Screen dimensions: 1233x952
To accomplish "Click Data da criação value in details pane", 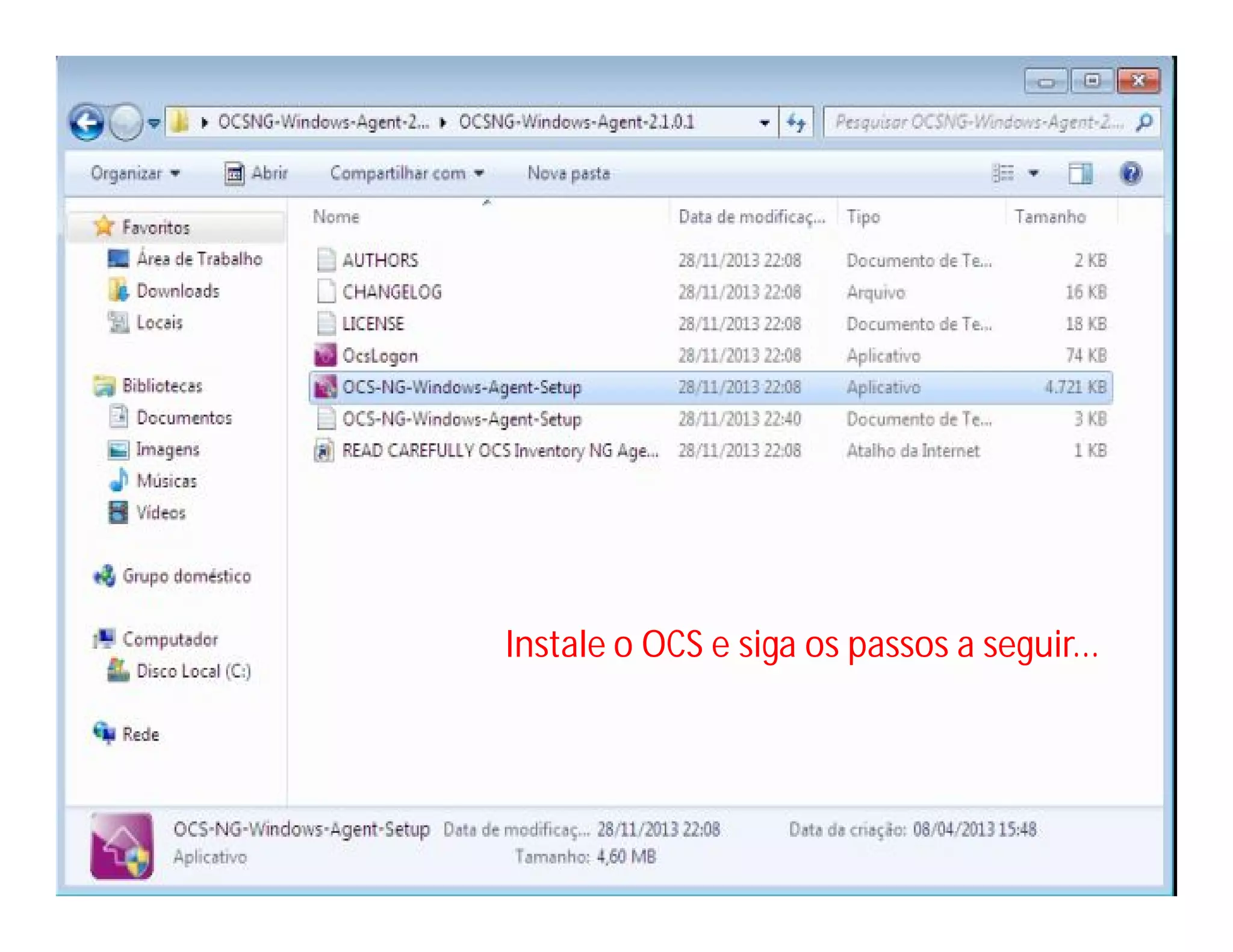I will click(975, 830).
